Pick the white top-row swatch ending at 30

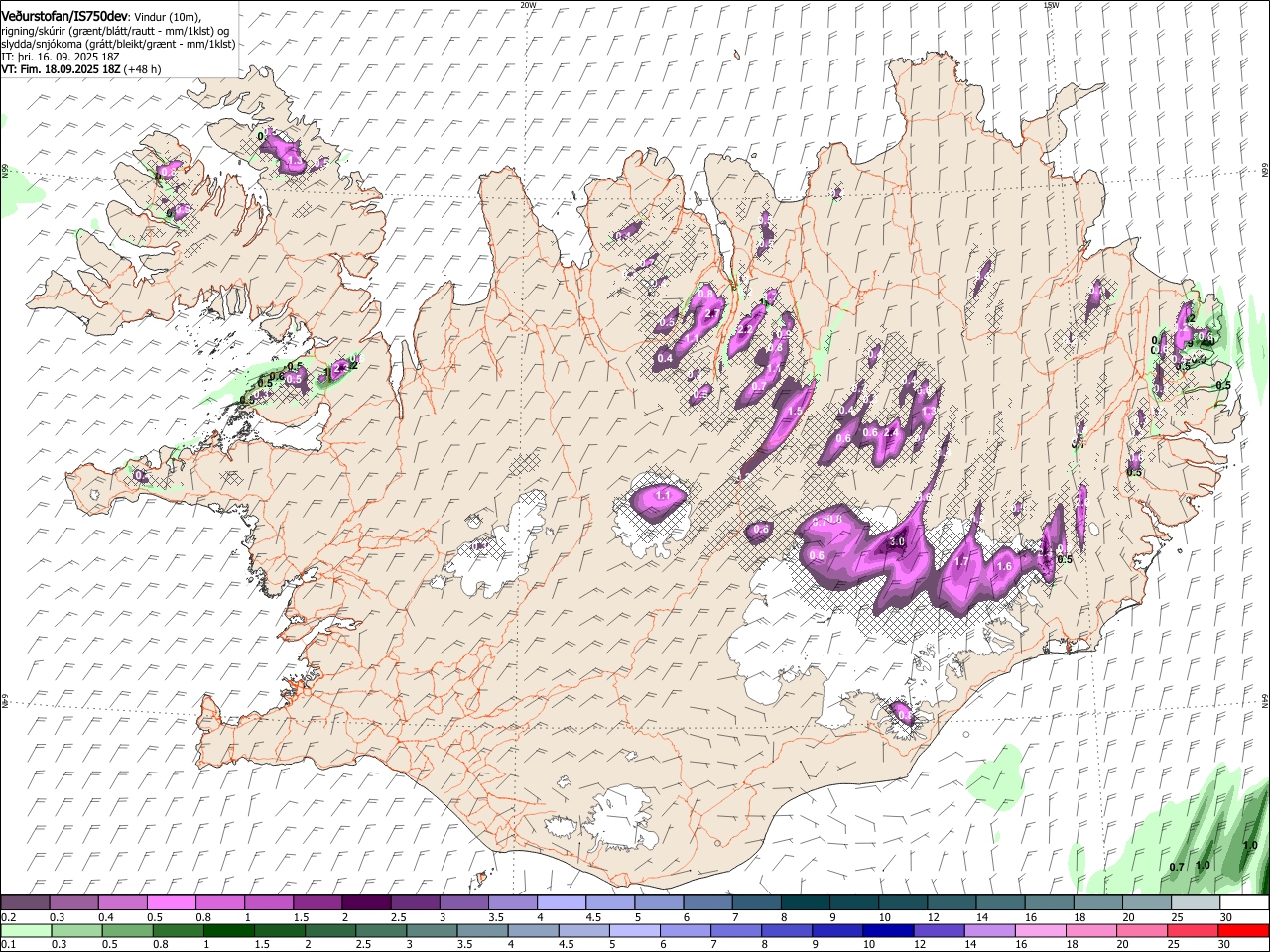click(x=1243, y=902)
